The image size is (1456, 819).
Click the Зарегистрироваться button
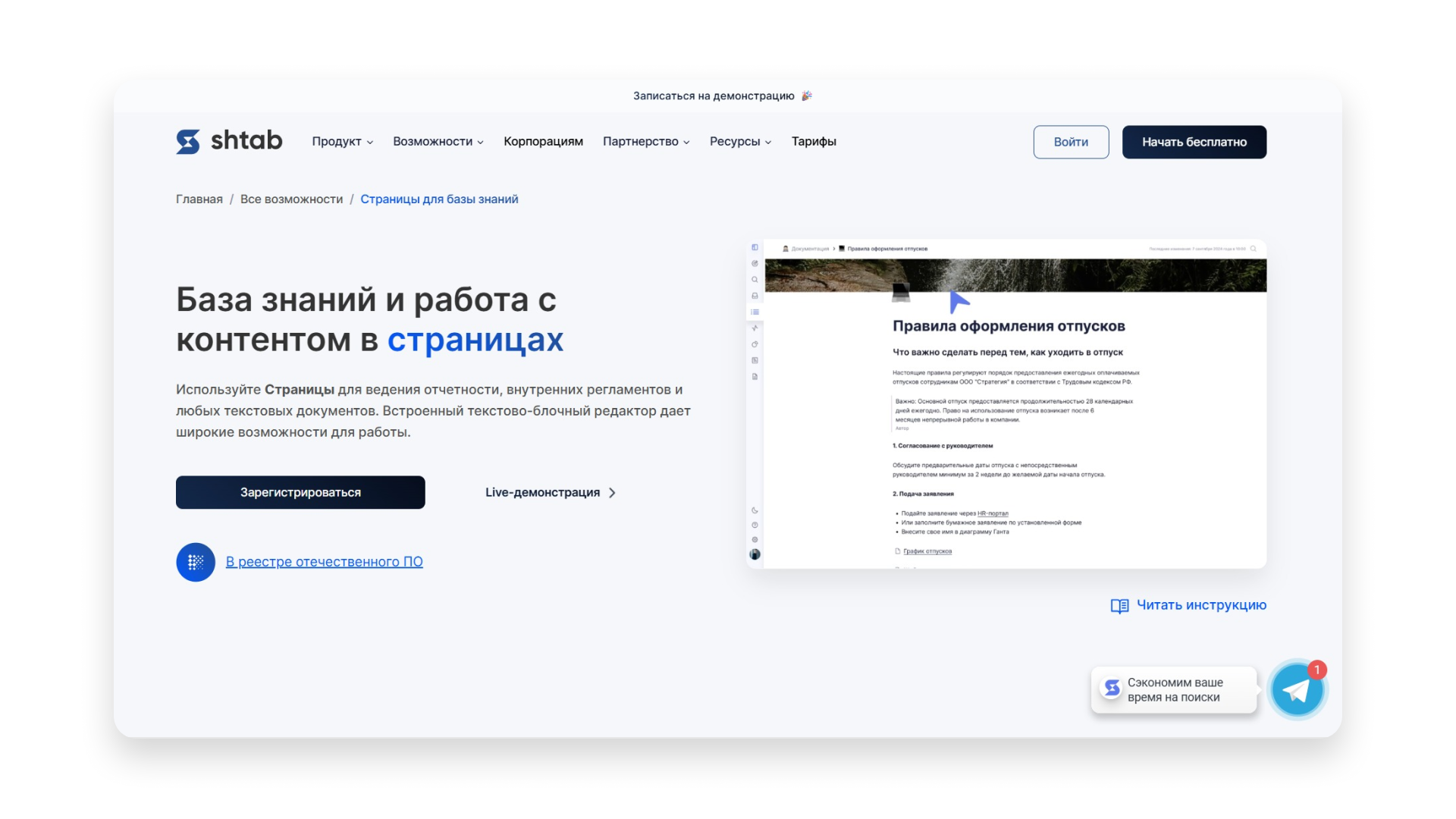pyautogui.click(x=300, y=491)
